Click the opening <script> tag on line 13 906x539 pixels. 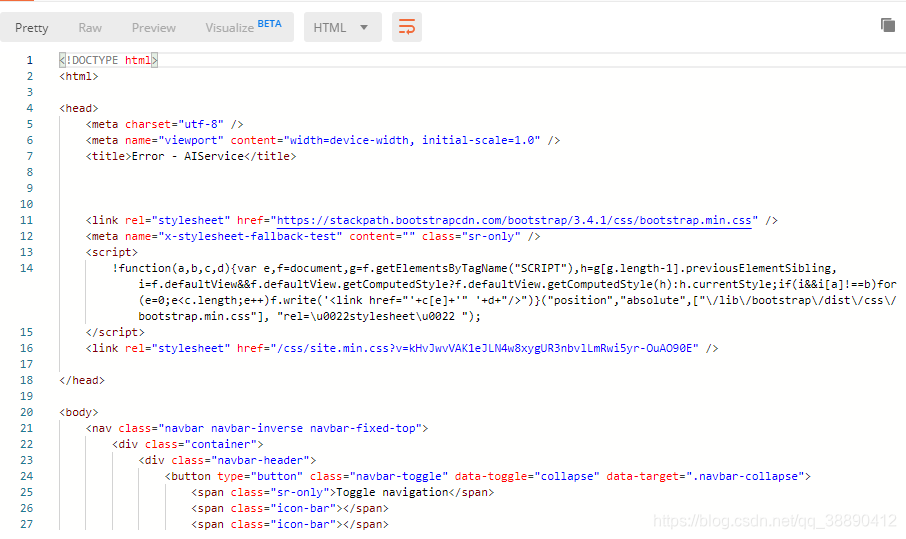pyautogui.click(x=112, y=252)
